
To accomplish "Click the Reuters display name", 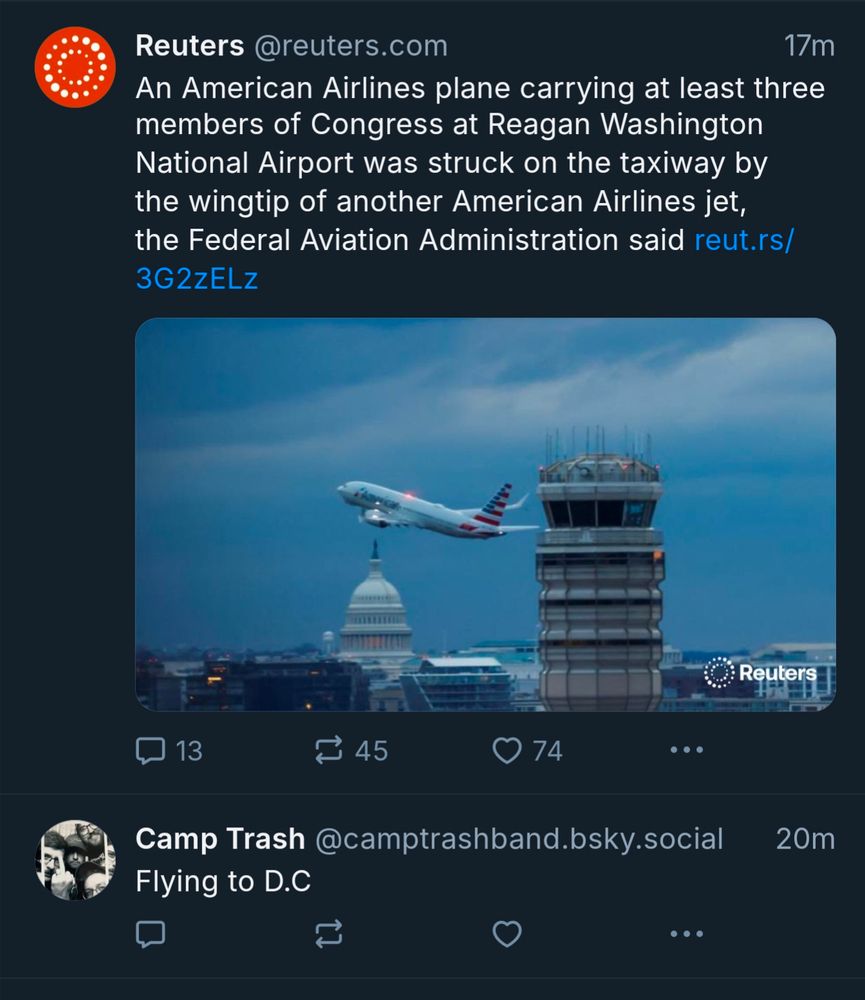I will [x=189, y=46].
